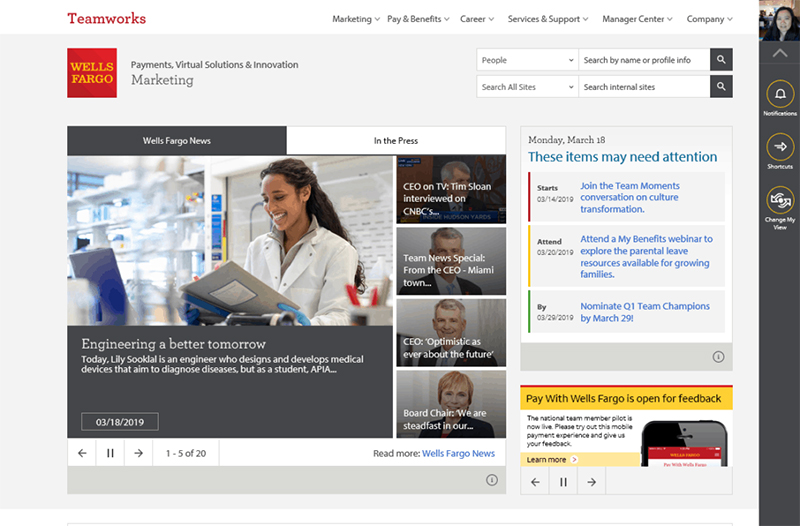Open the Shortcuts arrow icon
The width and height of the screenshot is (800, 526).
pos(779,148)
